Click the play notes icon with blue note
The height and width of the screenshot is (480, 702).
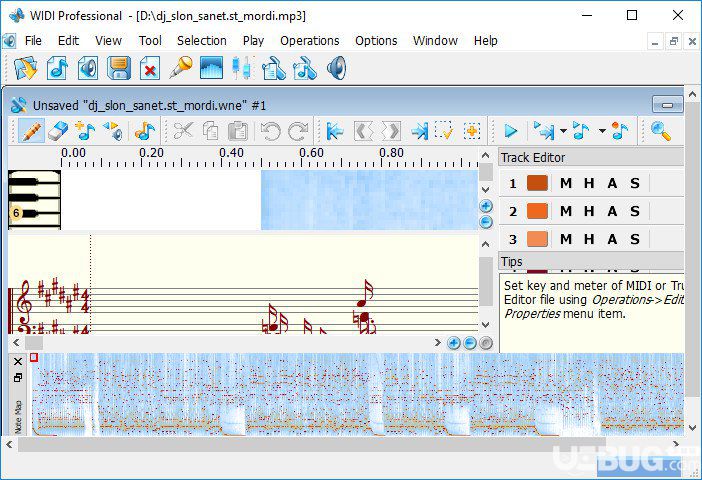coord(581,131)
